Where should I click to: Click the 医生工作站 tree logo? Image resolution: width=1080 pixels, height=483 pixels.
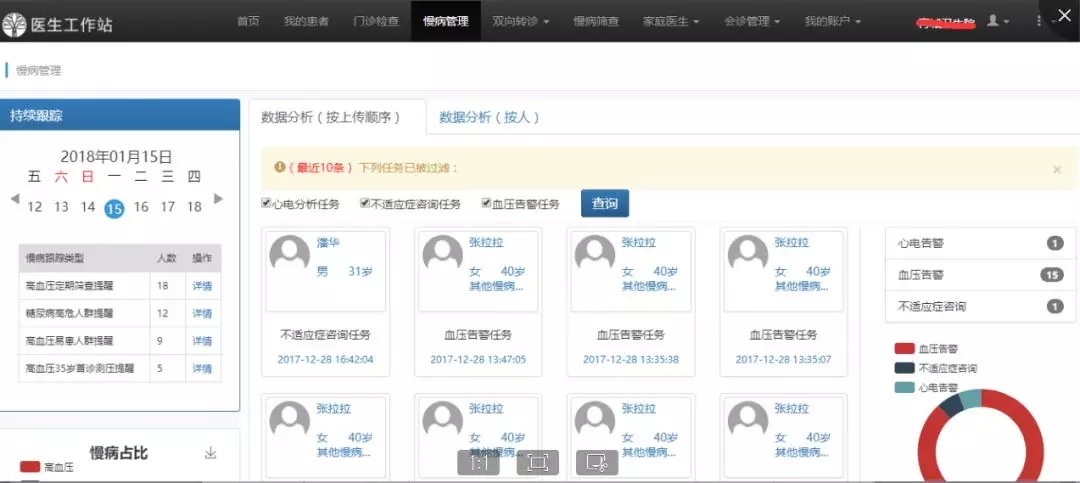[15, 22]
